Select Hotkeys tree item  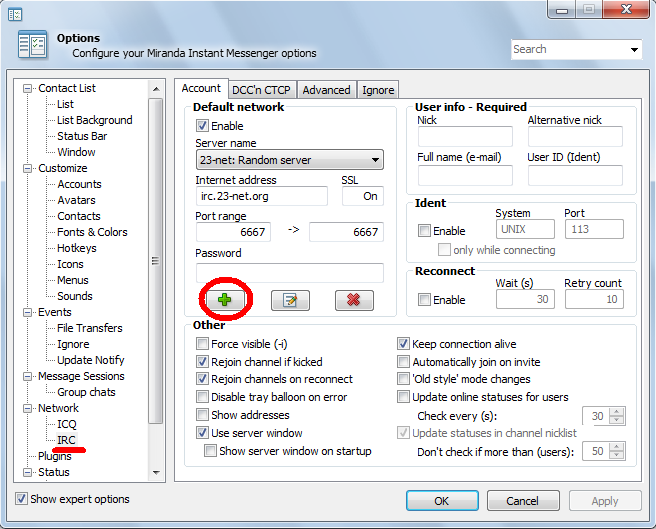tap(77, 248)
